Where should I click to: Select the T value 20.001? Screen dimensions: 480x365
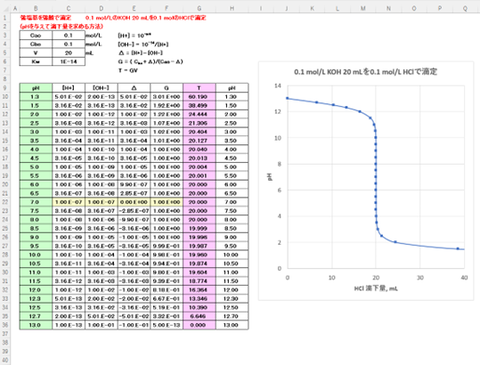point(199,176)
